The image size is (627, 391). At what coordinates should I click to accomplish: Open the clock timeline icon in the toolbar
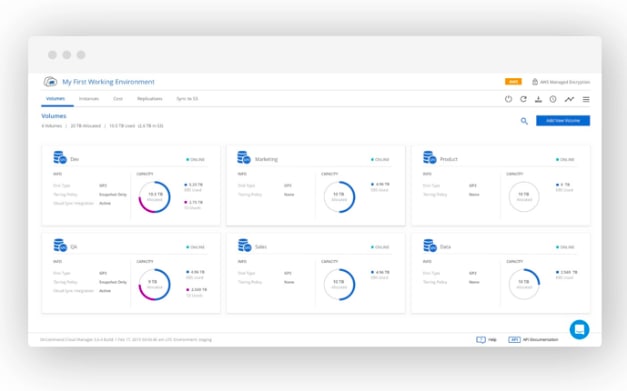tap(553, 99)
